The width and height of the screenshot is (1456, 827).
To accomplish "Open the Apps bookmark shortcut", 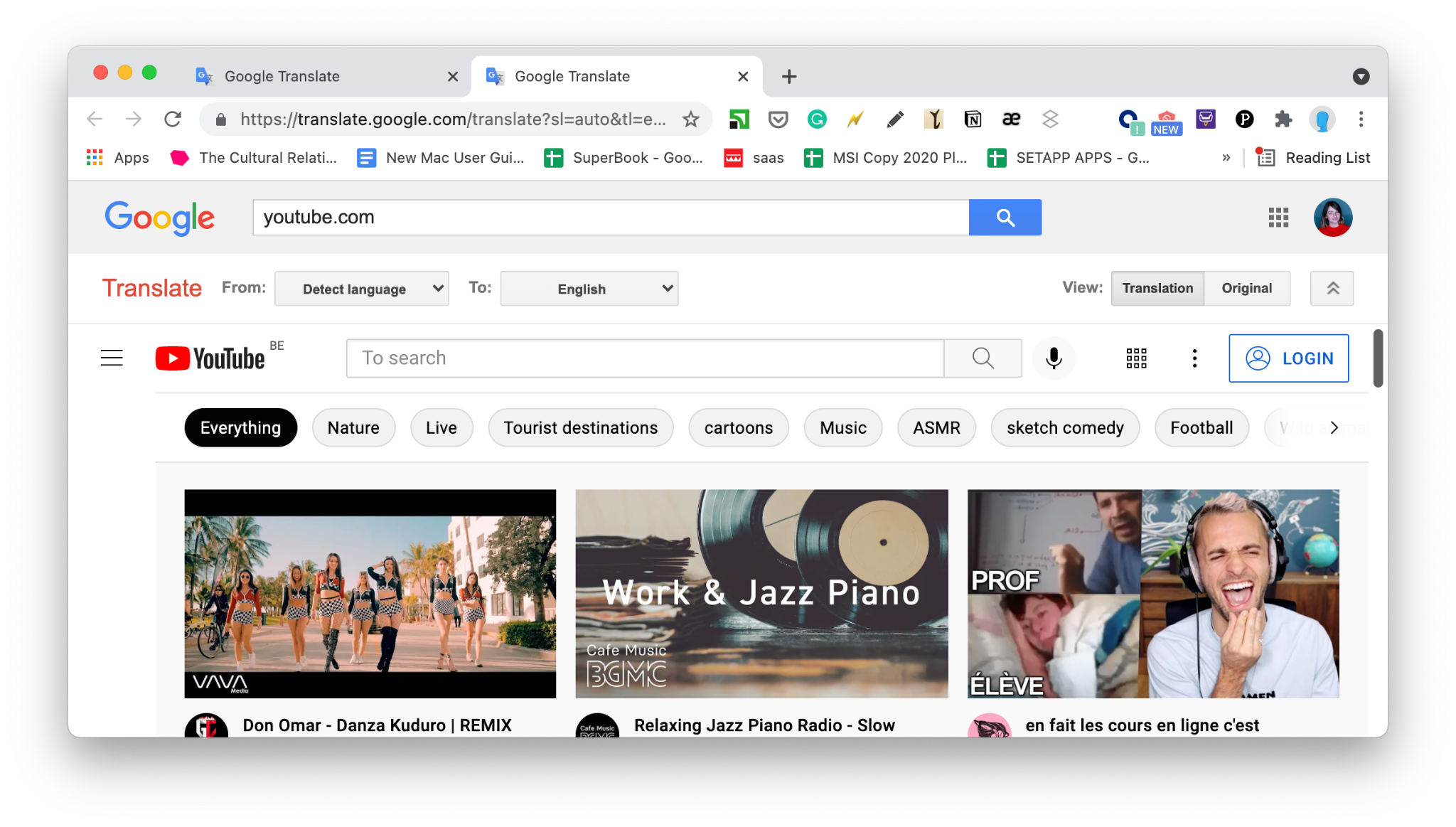I will (117, 158).
